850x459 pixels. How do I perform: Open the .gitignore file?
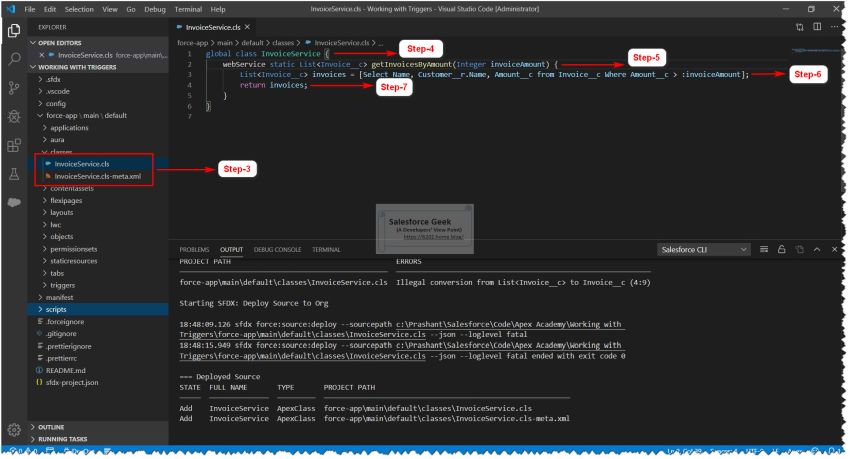coord(61,334)
